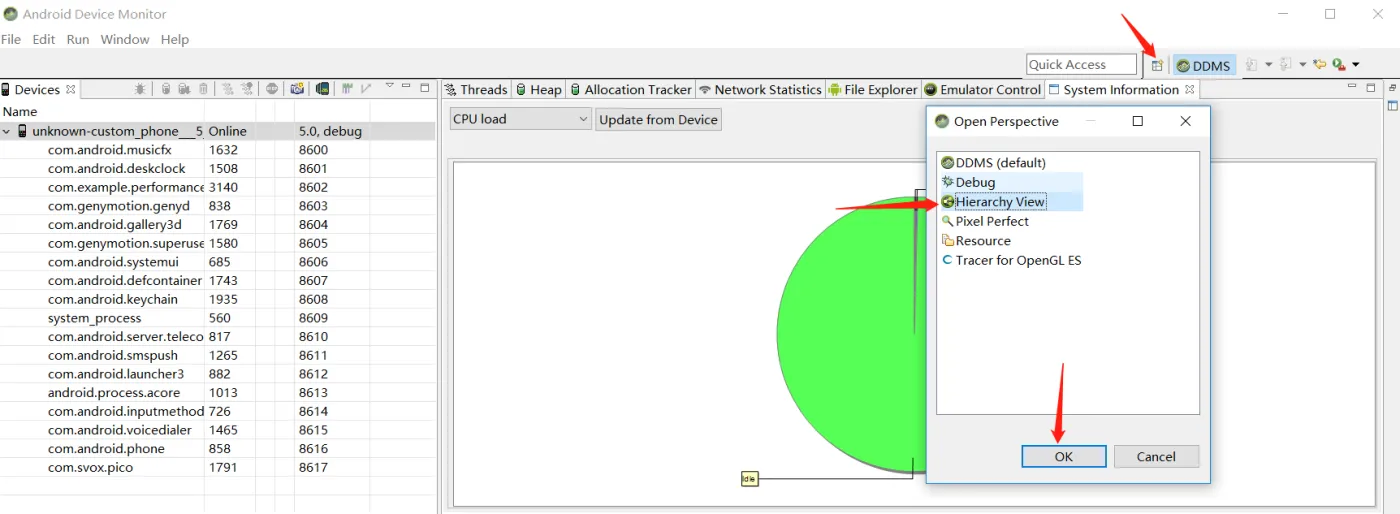Click the Last Edit Location arrow icon
Screen dimensions: 1400x514
click(1320, 64)
